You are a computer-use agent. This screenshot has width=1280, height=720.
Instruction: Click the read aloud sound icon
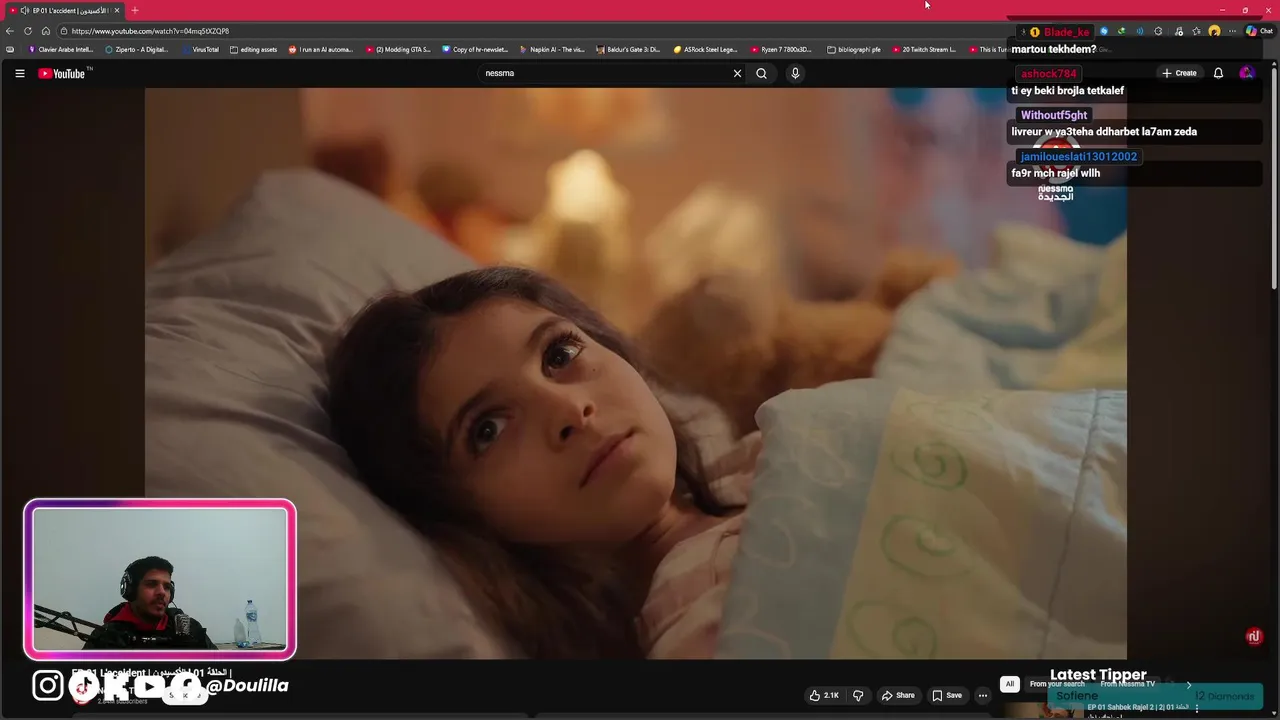(1139, 31)
